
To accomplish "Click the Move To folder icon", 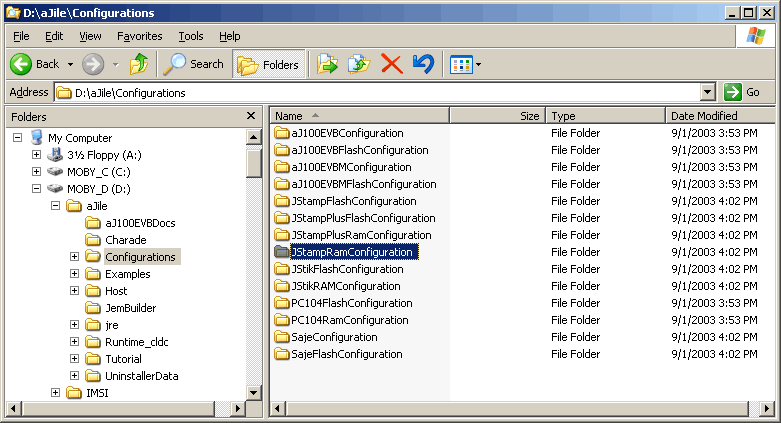I will point(327,64).
